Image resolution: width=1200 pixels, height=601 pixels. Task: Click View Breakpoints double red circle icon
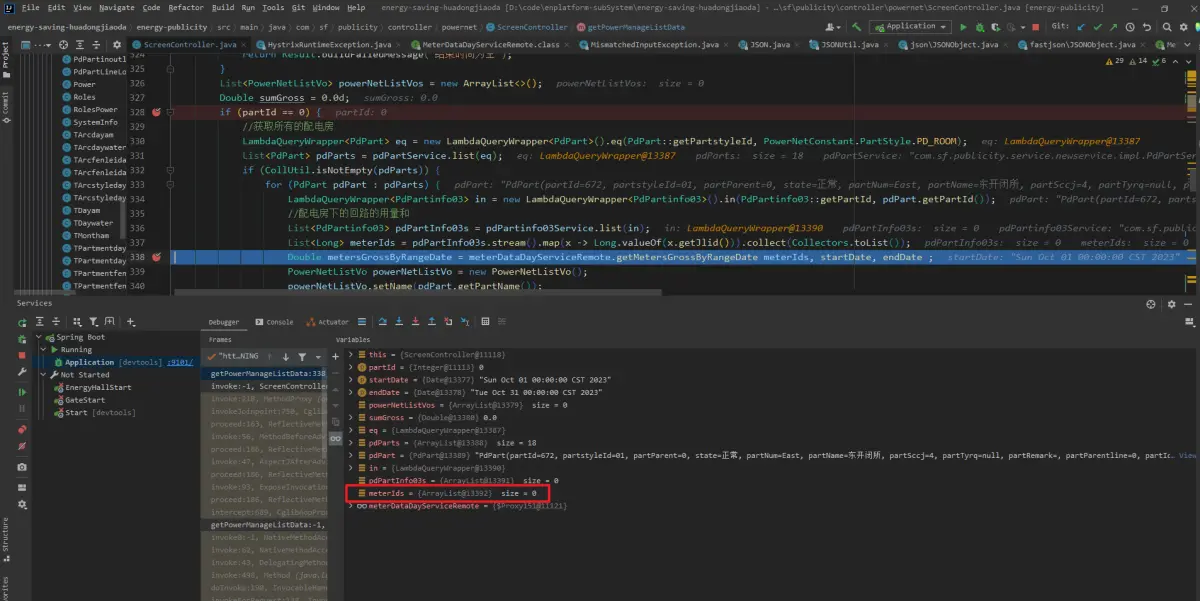22,429
